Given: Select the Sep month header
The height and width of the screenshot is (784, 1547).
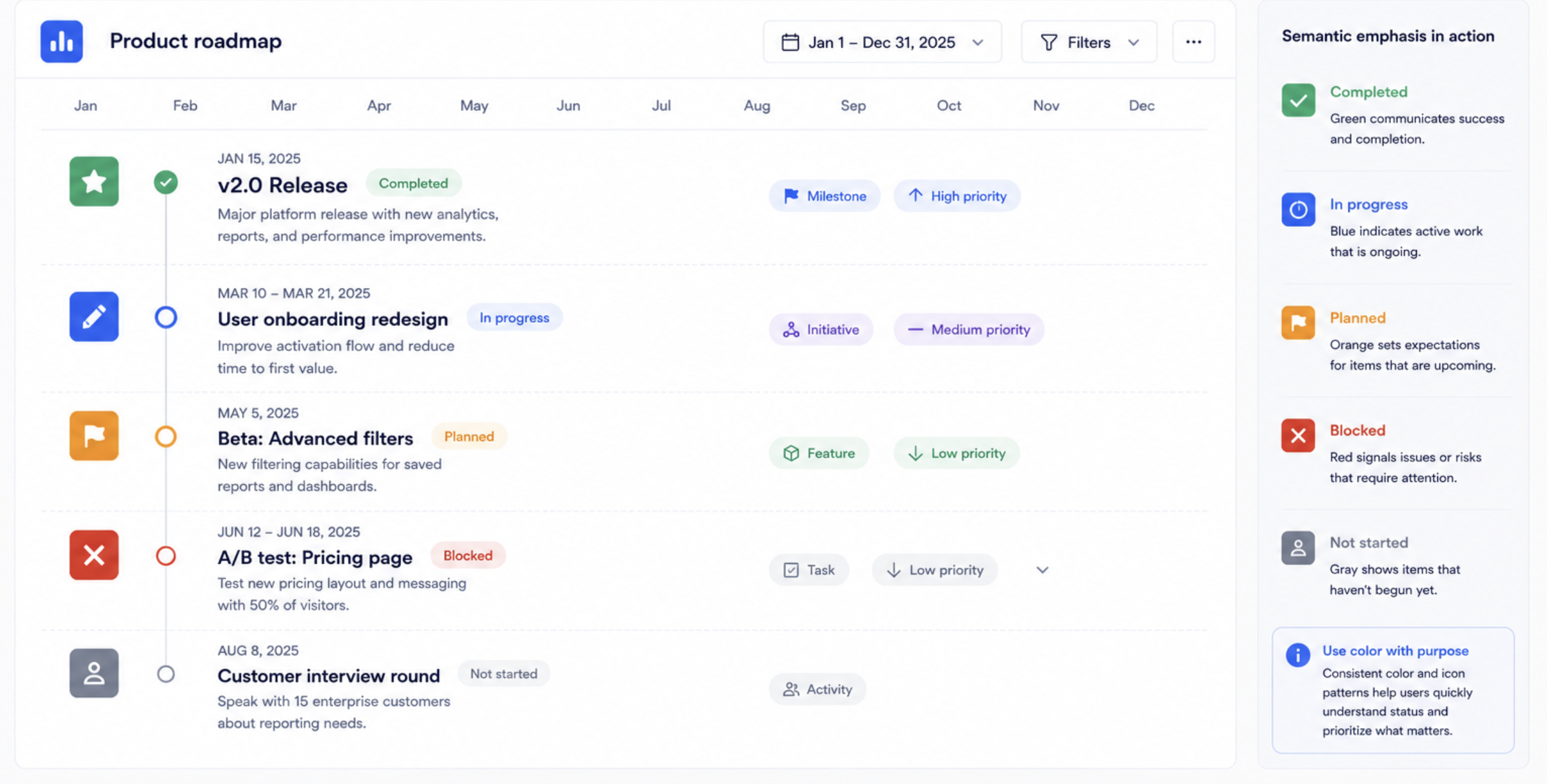Looking at the screenshot, I should pos(853,105).
